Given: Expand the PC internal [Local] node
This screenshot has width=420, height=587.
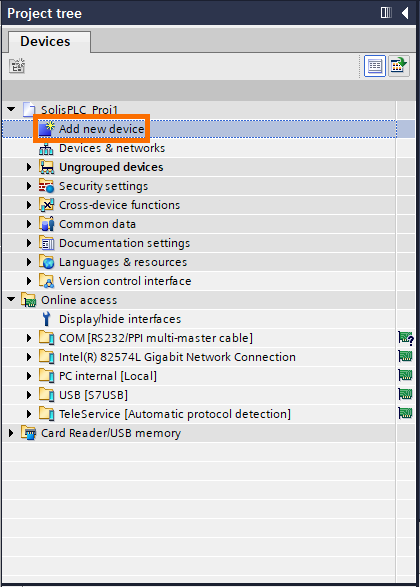Looking at the screenshot, I should [29, 376].
